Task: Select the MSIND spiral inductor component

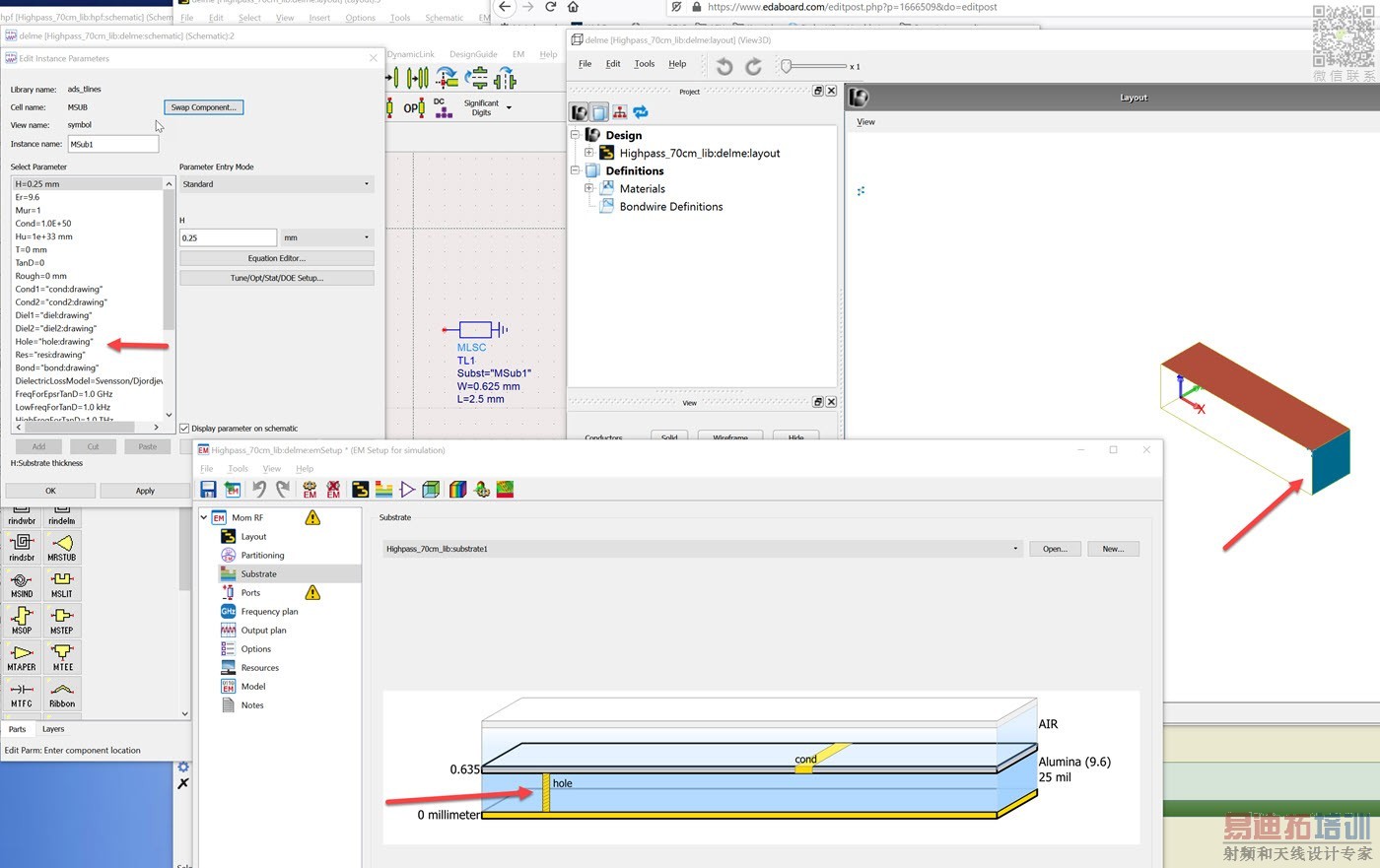Action: click(22, 583)
